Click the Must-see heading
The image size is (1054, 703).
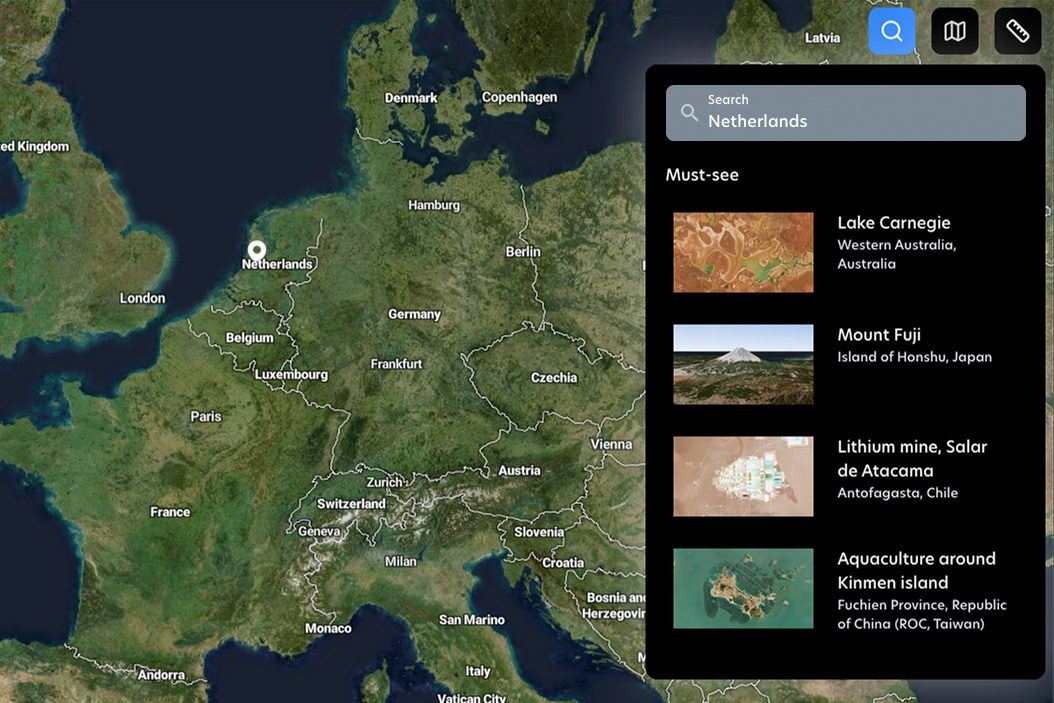coord(702,175)
